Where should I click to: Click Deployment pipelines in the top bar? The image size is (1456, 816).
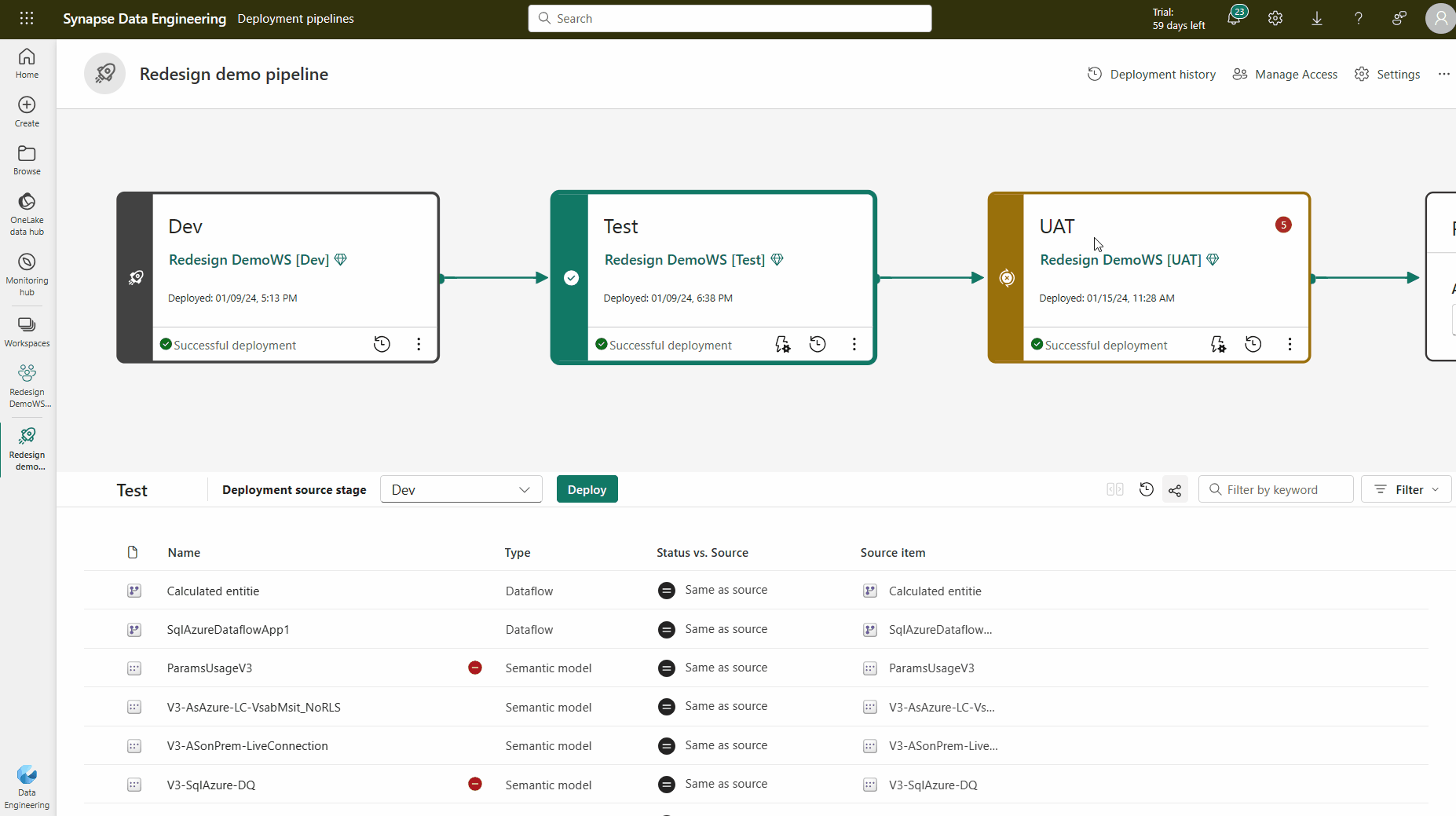click(295, 18)
